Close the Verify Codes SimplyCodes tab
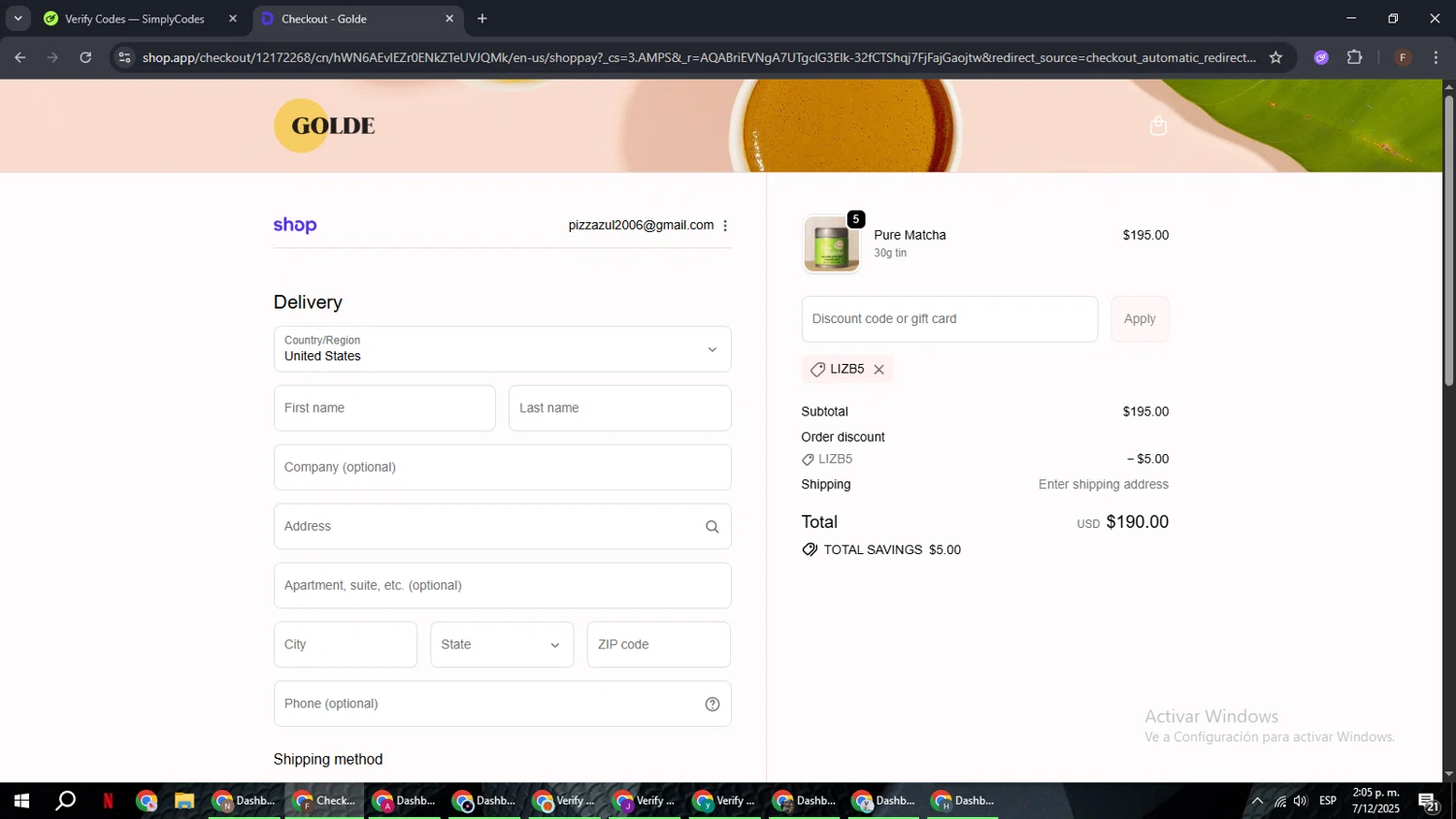 tap(233, 18)
